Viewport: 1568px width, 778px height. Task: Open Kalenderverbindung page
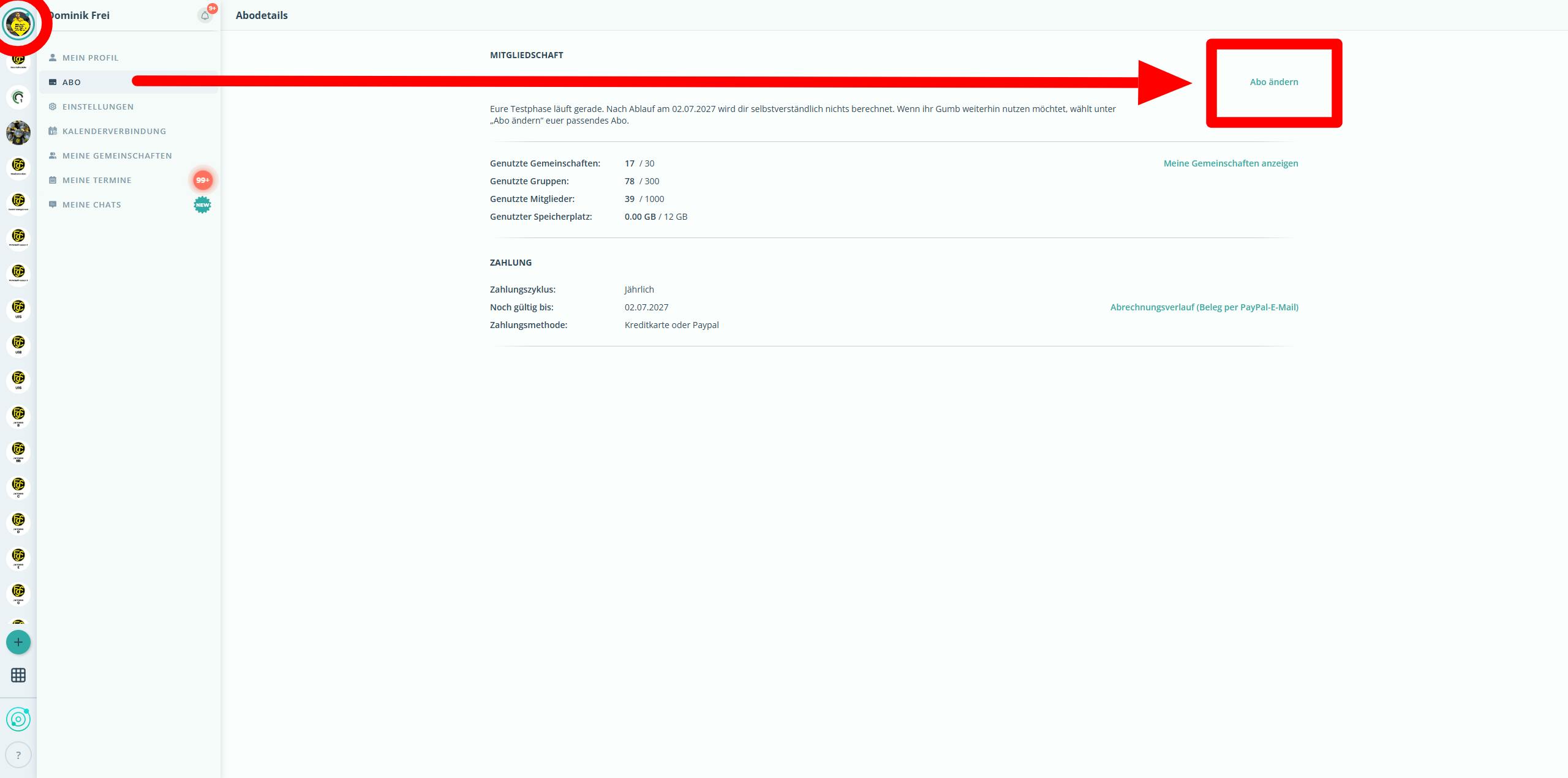pyautogui.click(x=114, y=131)
